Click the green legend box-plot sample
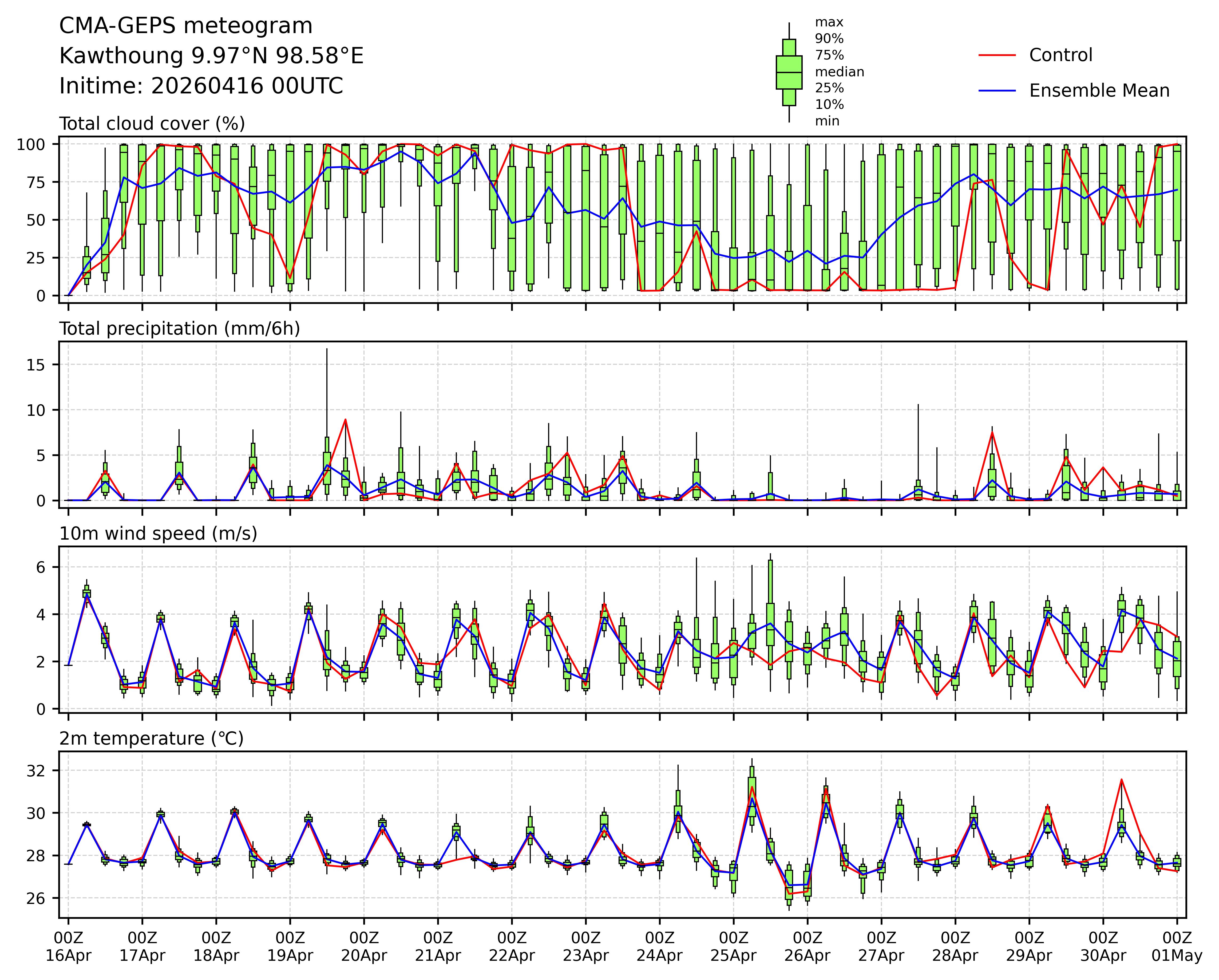 (x=789, y=72)
